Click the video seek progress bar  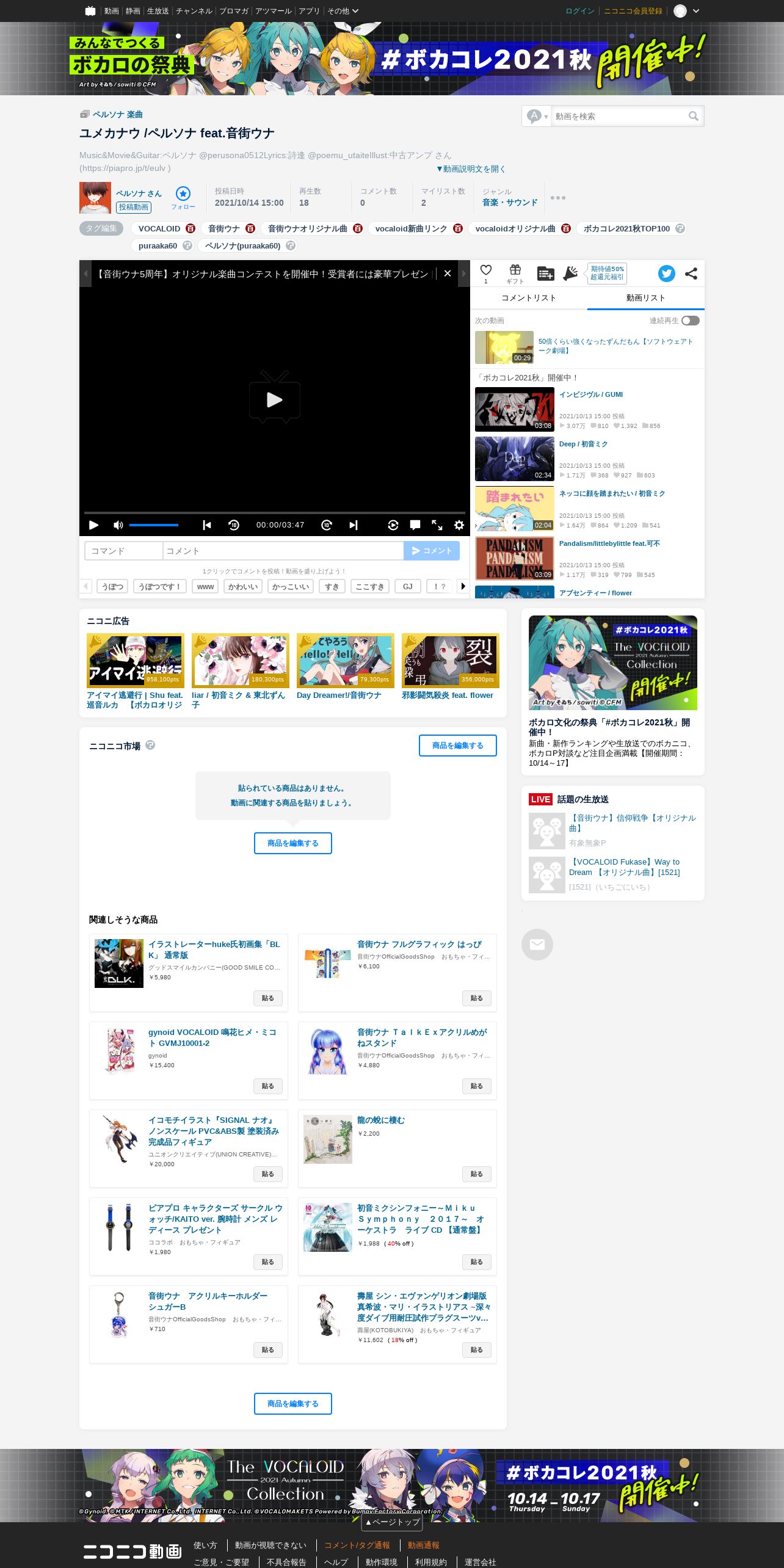(x=275, y=512)
